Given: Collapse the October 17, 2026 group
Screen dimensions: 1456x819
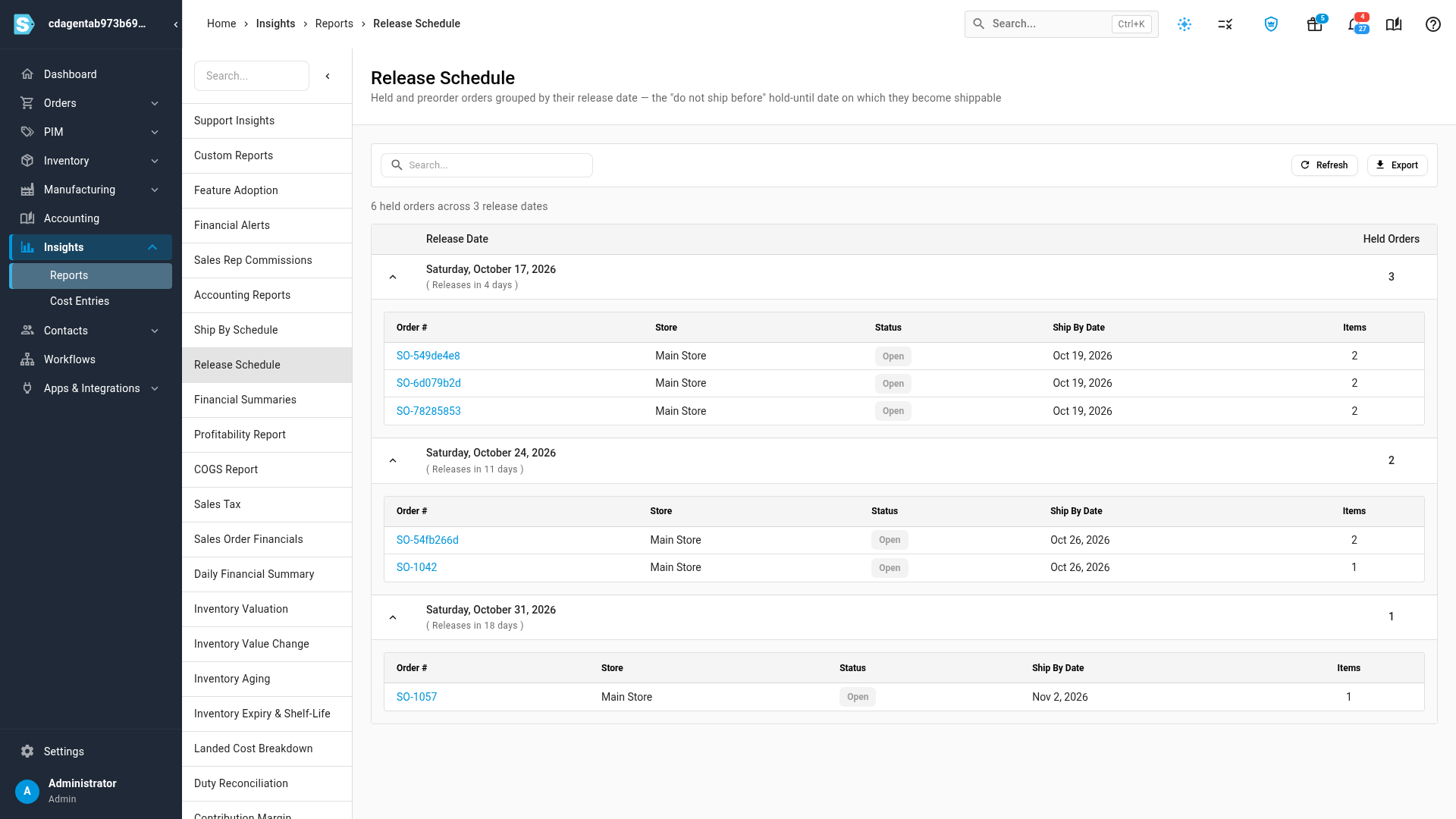Looking at the screenshot, I should 393,277.
